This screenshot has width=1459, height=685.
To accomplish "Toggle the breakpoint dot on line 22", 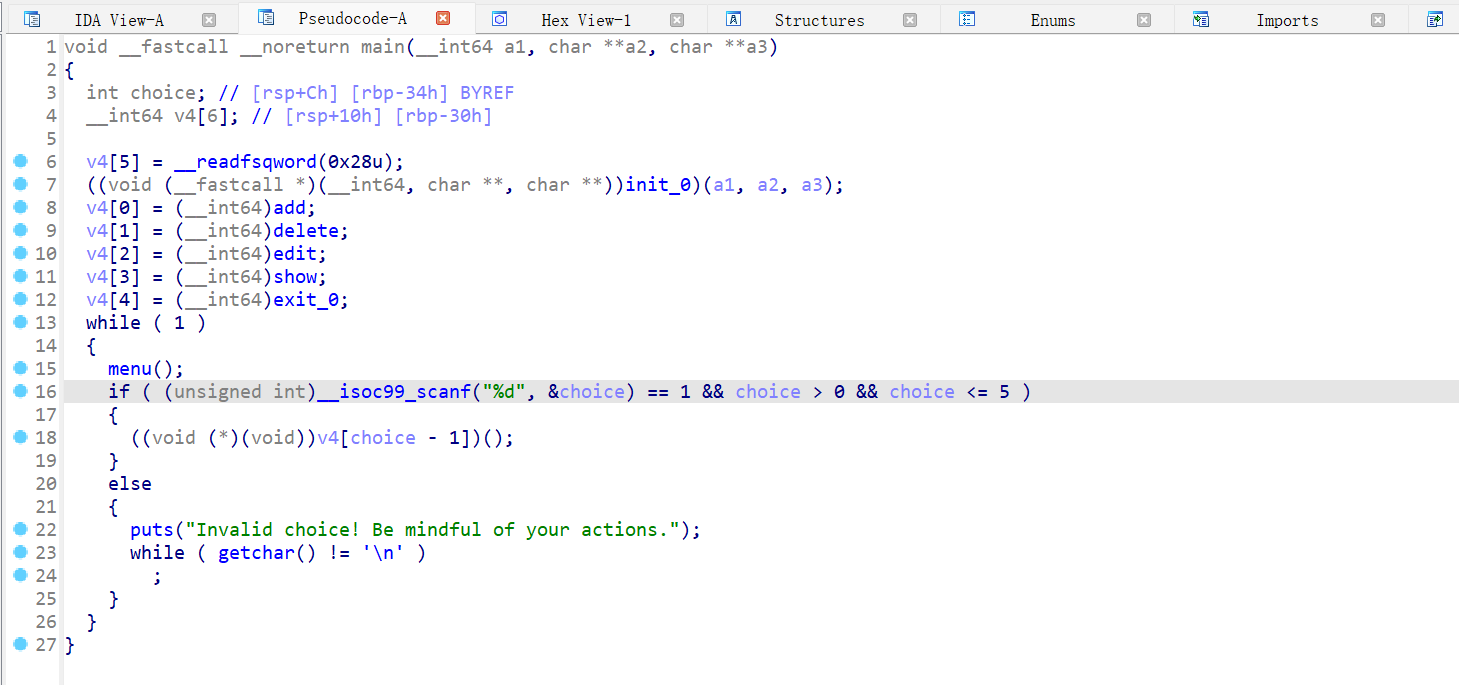I will click(20, 530).
